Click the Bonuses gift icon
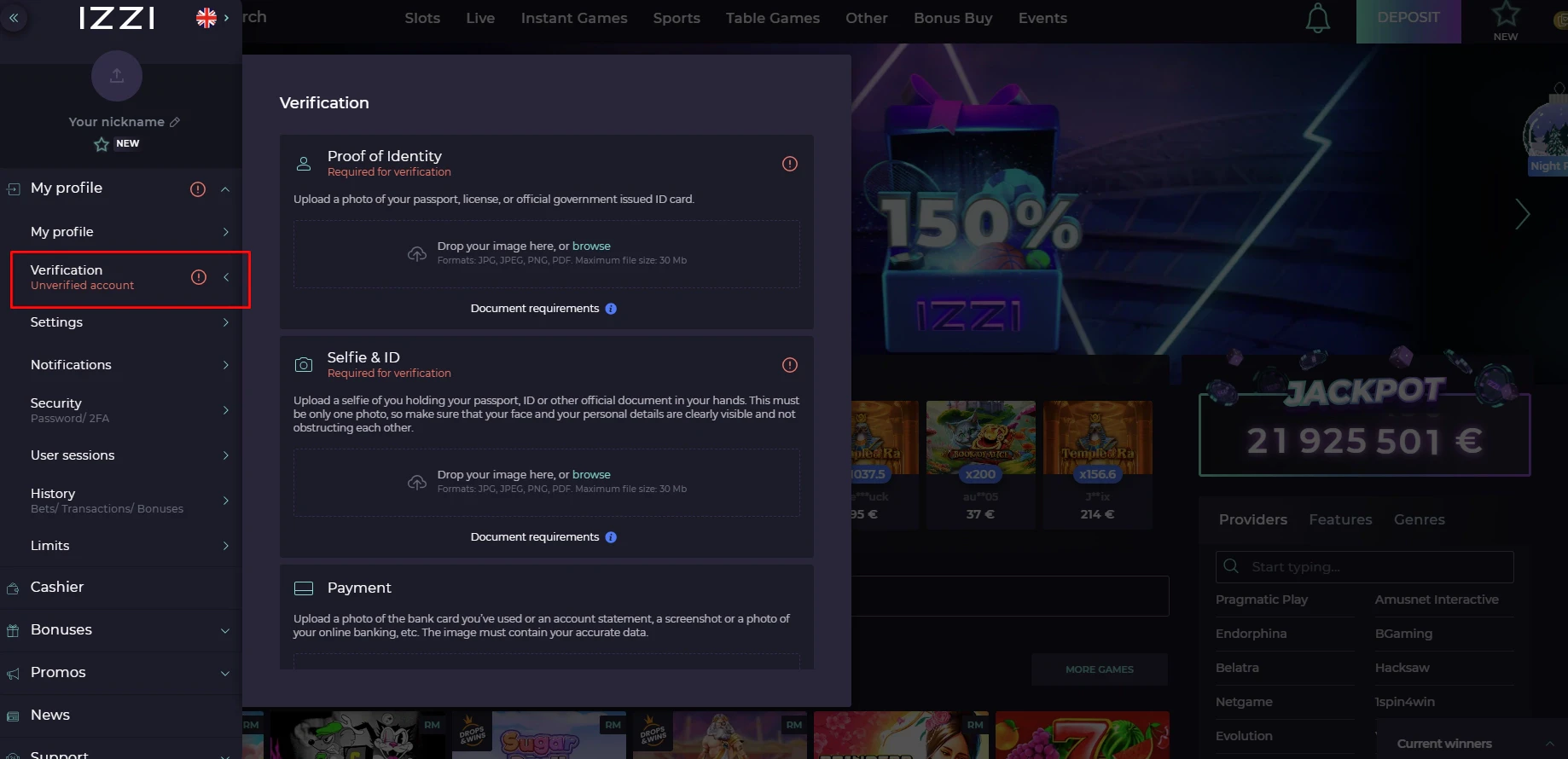This screenshot has height=759, width=1568. (13, 631)
